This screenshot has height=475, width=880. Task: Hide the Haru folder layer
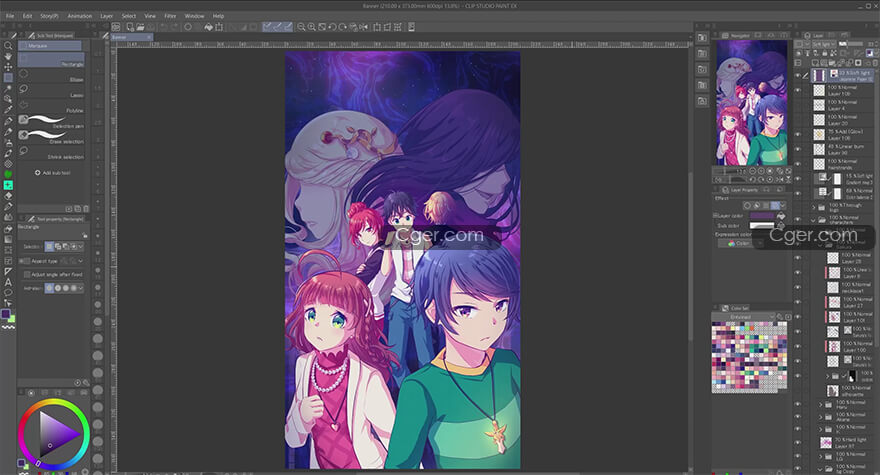coord(798,404)
